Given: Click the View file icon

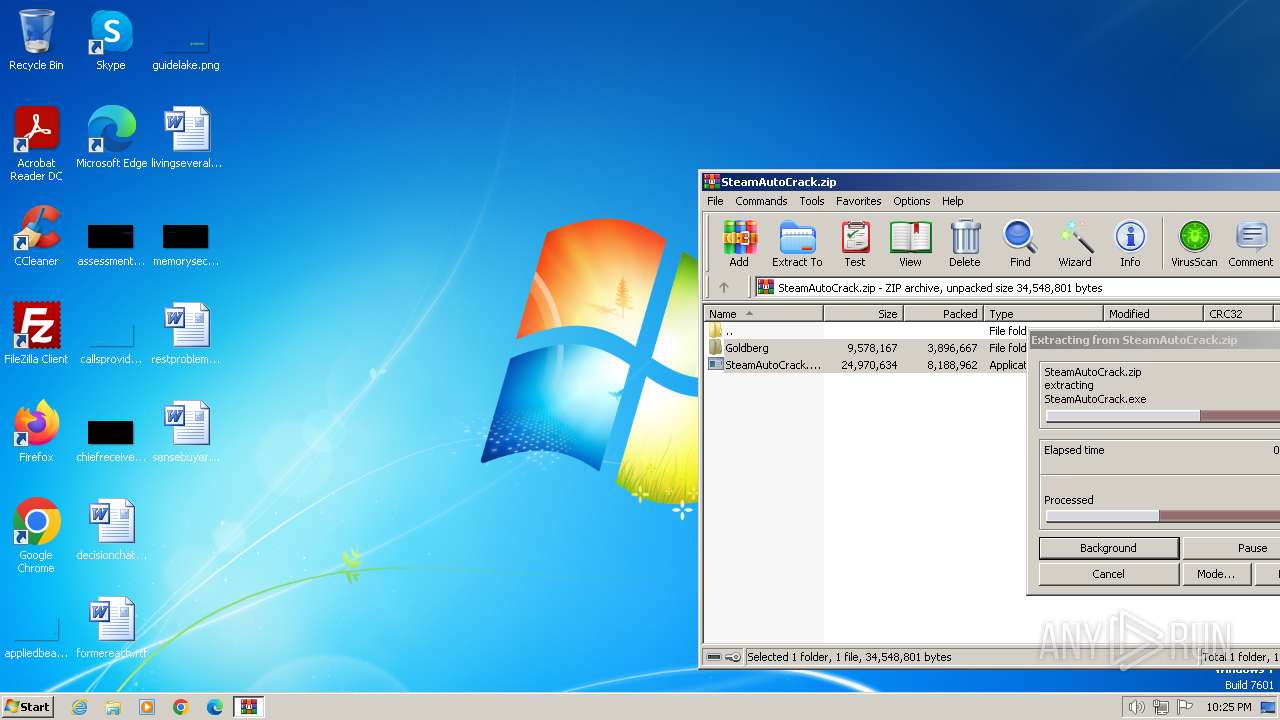Looking at the screenshot, I should click(x=910, y=244).
